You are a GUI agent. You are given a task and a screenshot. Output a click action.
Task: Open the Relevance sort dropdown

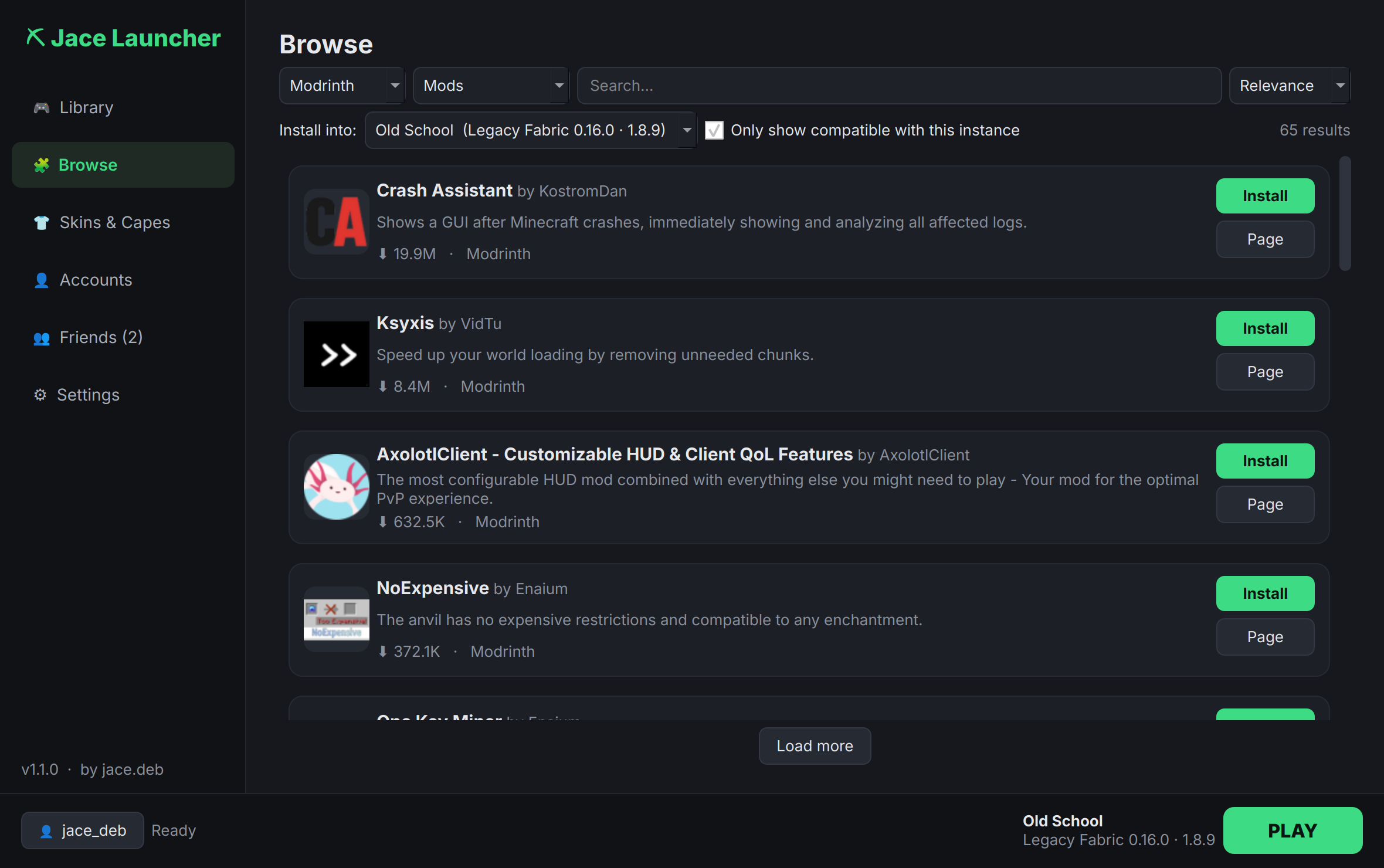pyautogui.click(x=1290, y=86)
